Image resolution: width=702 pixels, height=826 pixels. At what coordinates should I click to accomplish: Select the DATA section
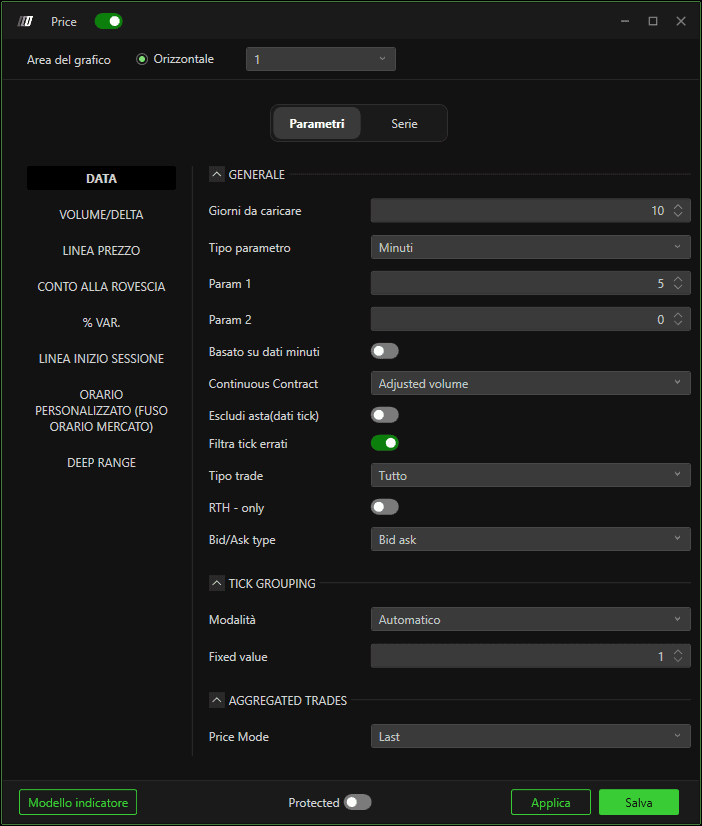click(101, 178)
